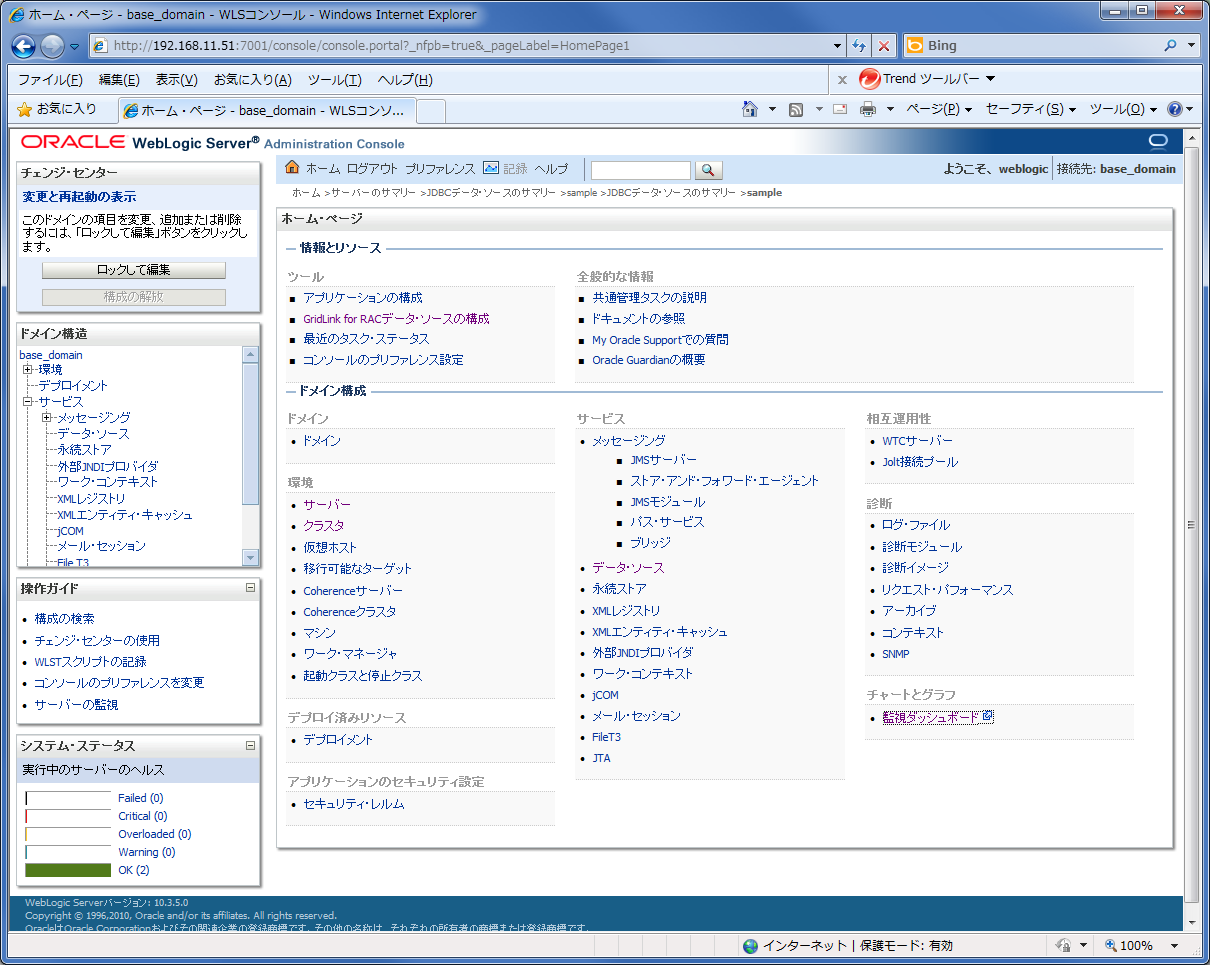Open the お気に入り menu in menu bar
This screenshot has width=1210, height=965.
click(x=253, y=80)
